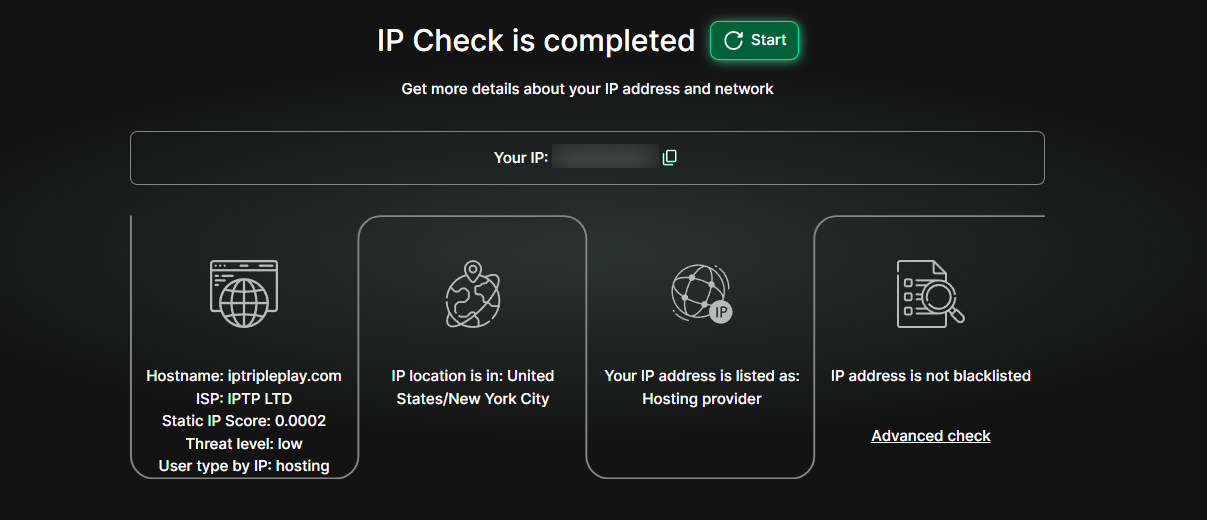
Task: Click the Your IP label
Action: click(521, 157)
